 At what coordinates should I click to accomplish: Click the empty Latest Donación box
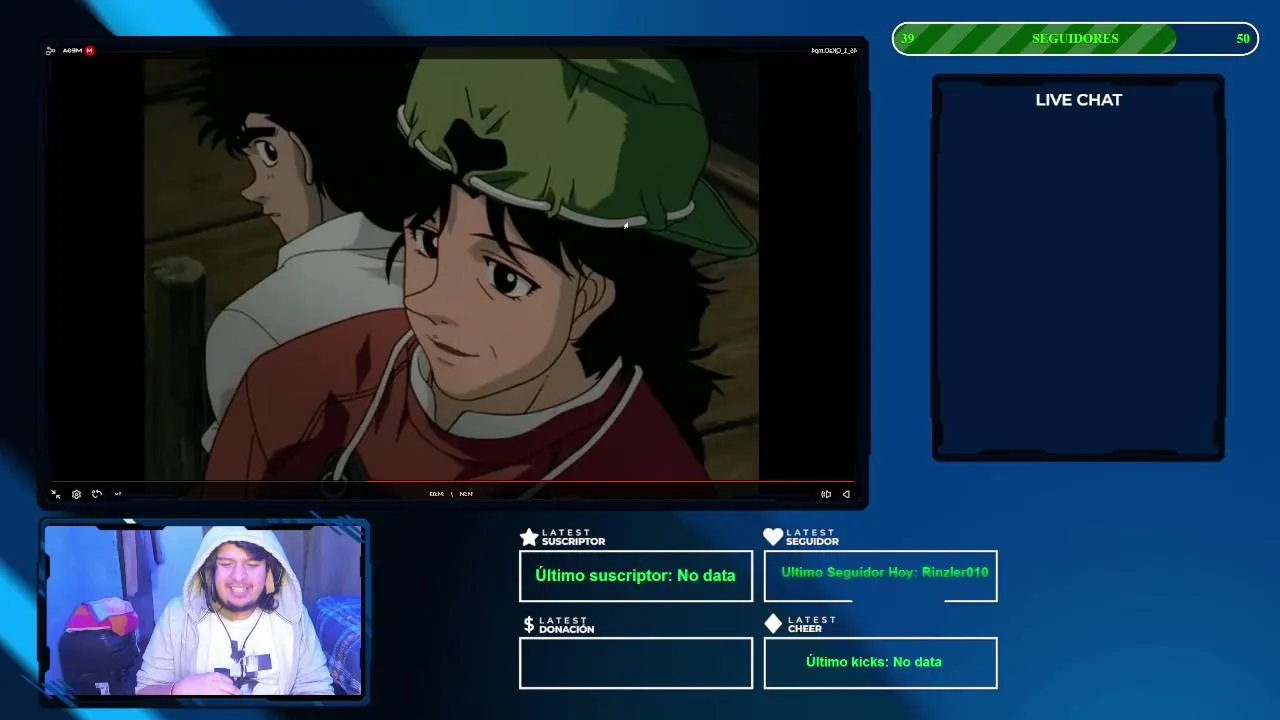tap(636, 663)
